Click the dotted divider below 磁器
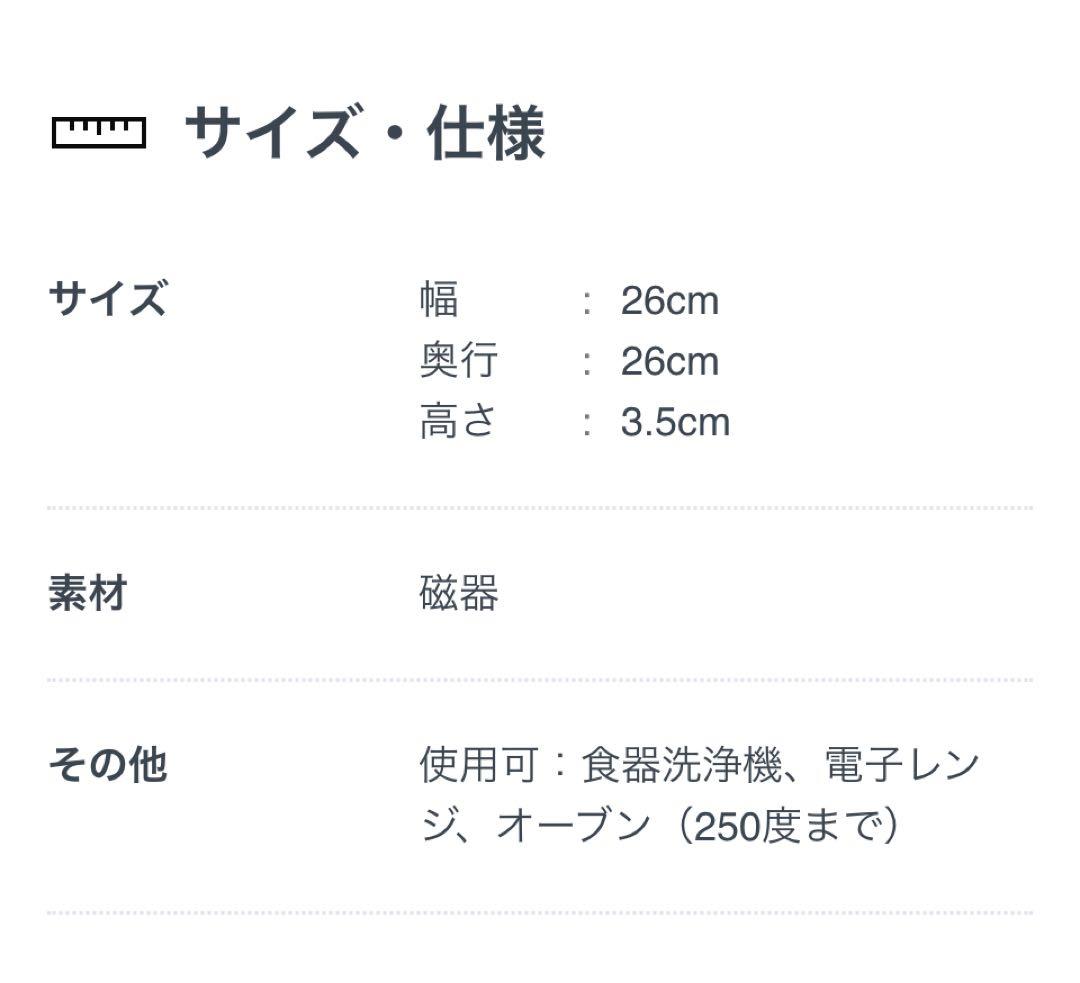Viewport: 1080px width, 983px height. [540, 680]
